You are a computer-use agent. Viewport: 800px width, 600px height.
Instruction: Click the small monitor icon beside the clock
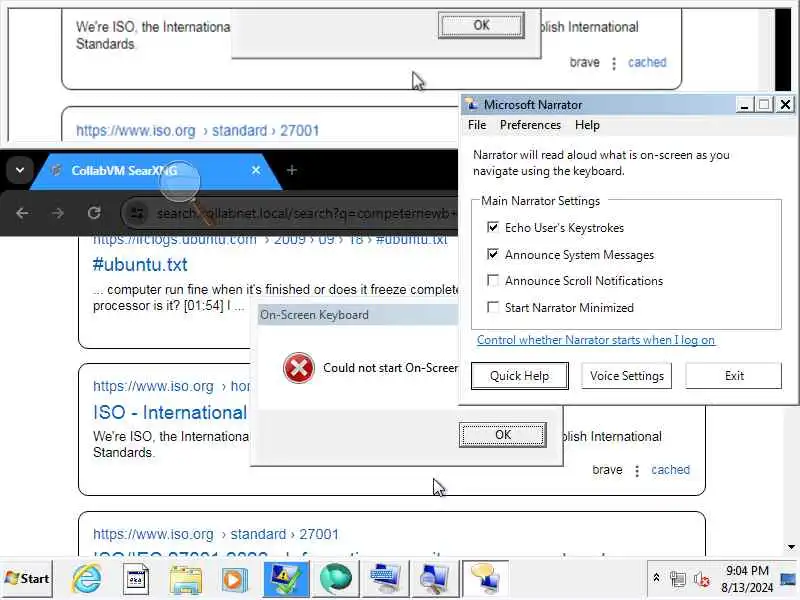(788, 579)
